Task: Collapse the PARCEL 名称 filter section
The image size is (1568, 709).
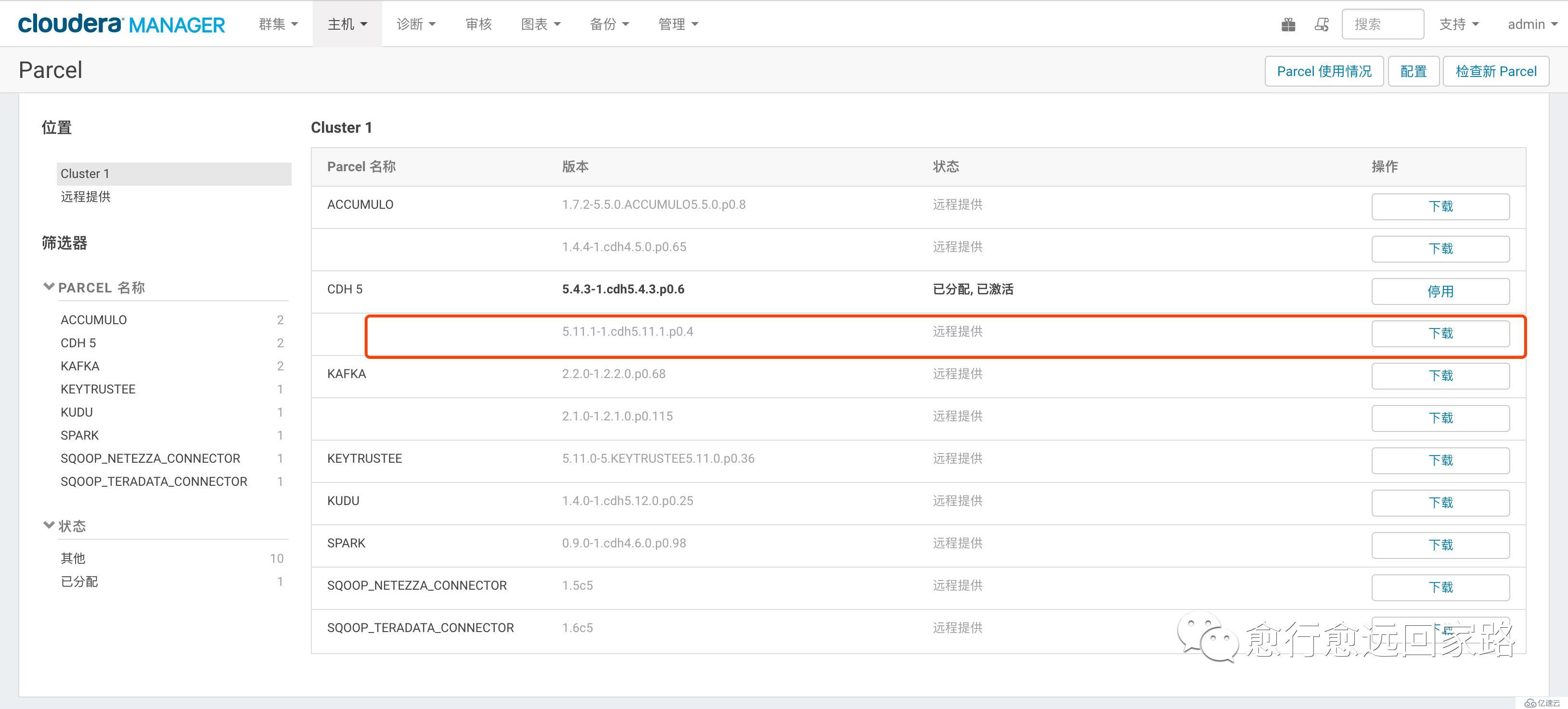Action: click(49, 287)
